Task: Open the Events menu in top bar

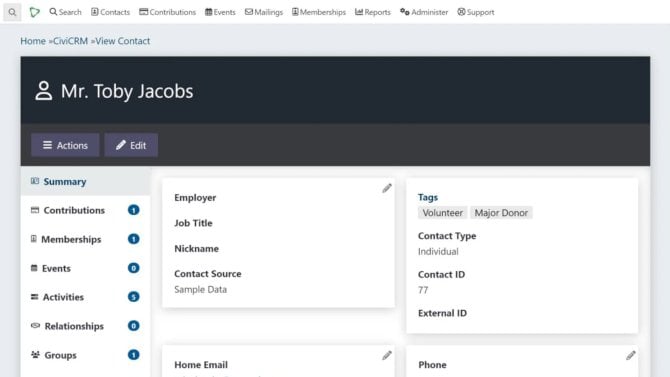Action: tap(220, 12)
